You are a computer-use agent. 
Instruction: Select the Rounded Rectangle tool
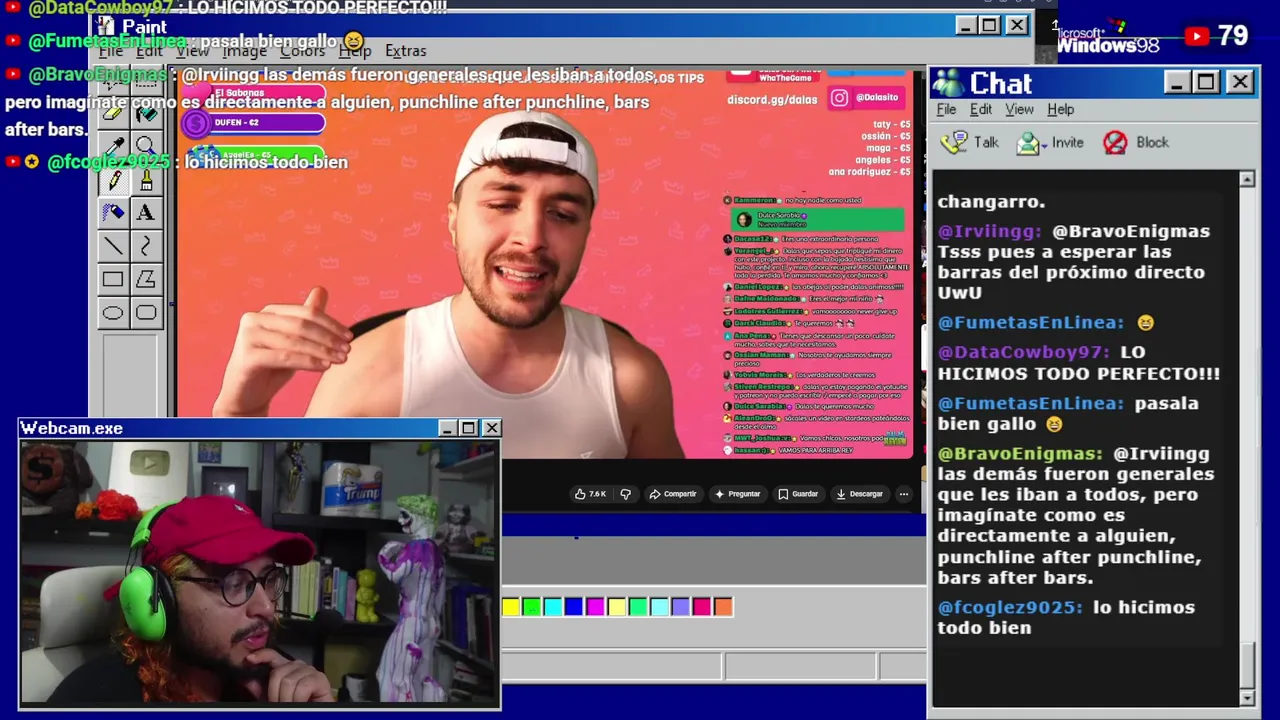tap(146, 313)
